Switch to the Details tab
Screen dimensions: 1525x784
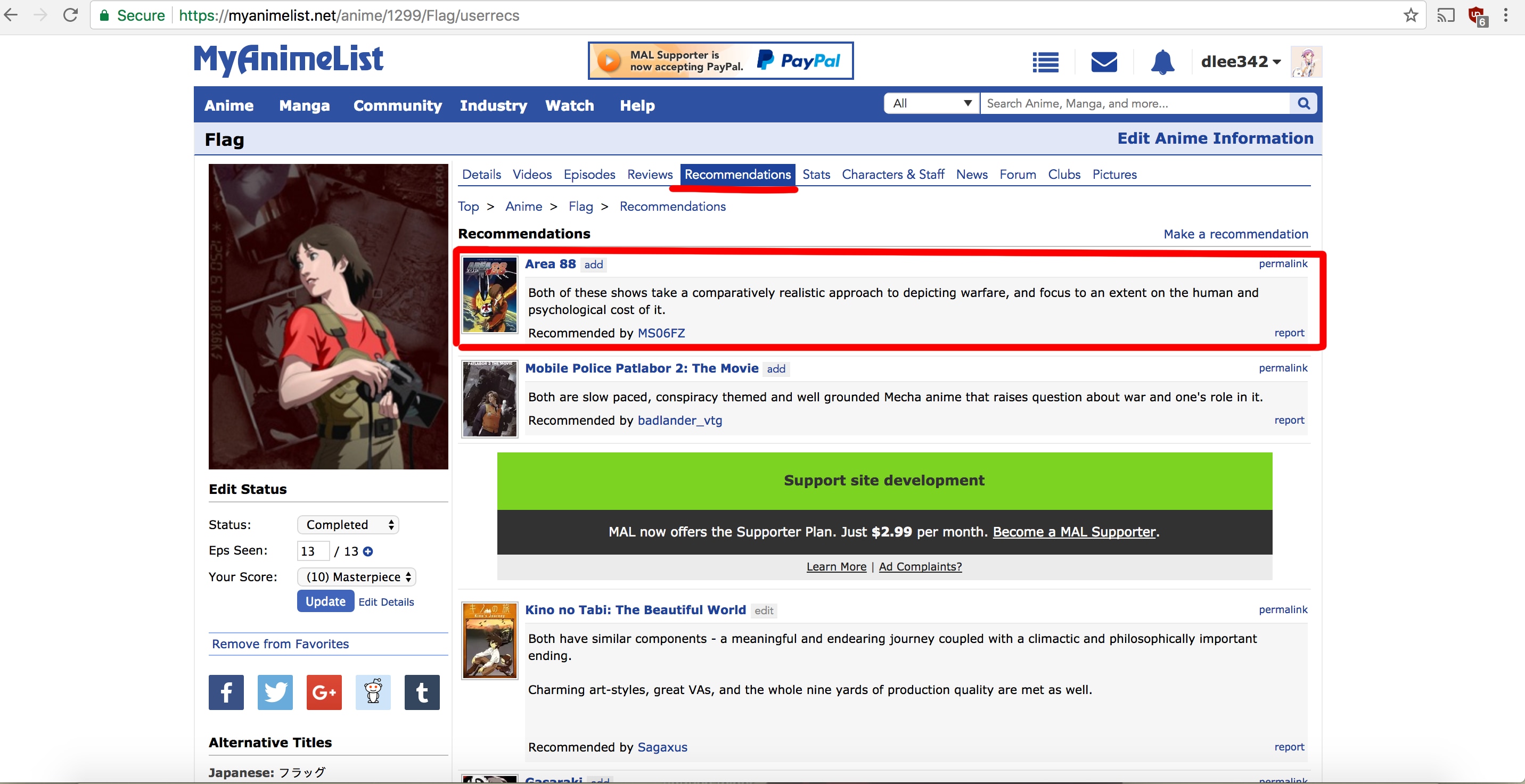tap(481, 175)
